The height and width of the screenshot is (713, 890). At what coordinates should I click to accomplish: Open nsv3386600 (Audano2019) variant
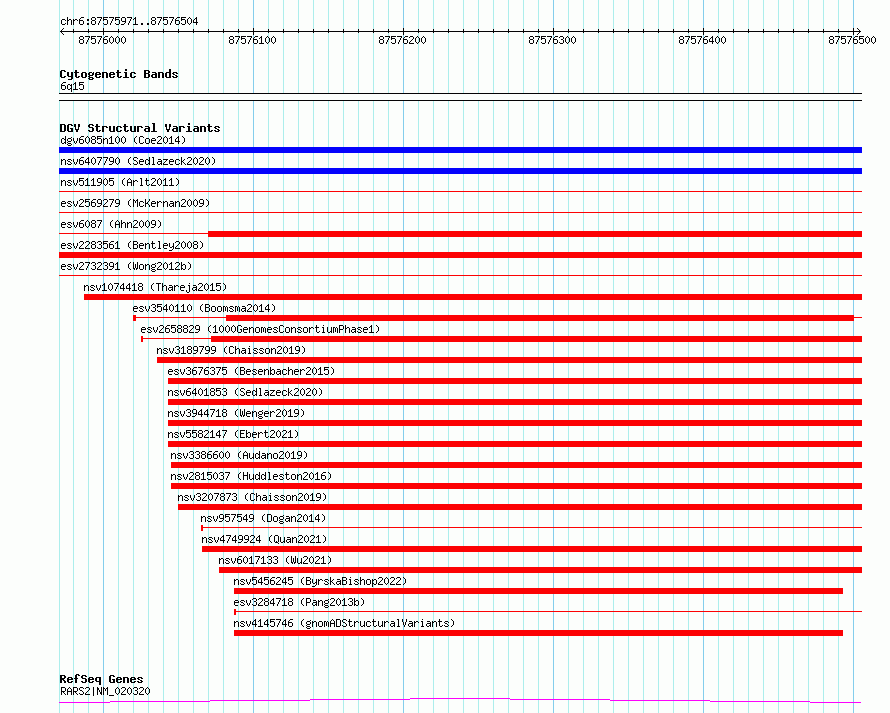pos(239,455)
